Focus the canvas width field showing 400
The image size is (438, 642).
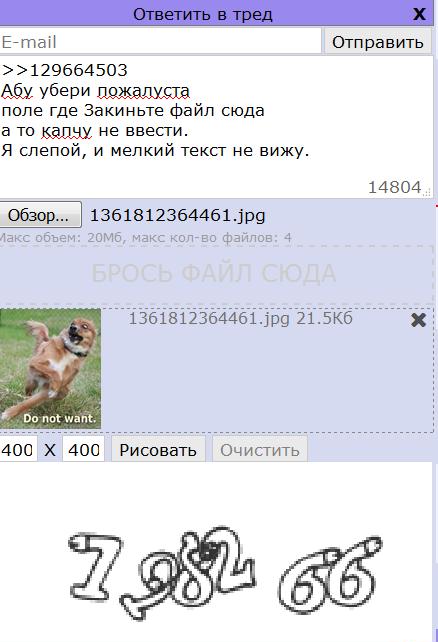18,450
